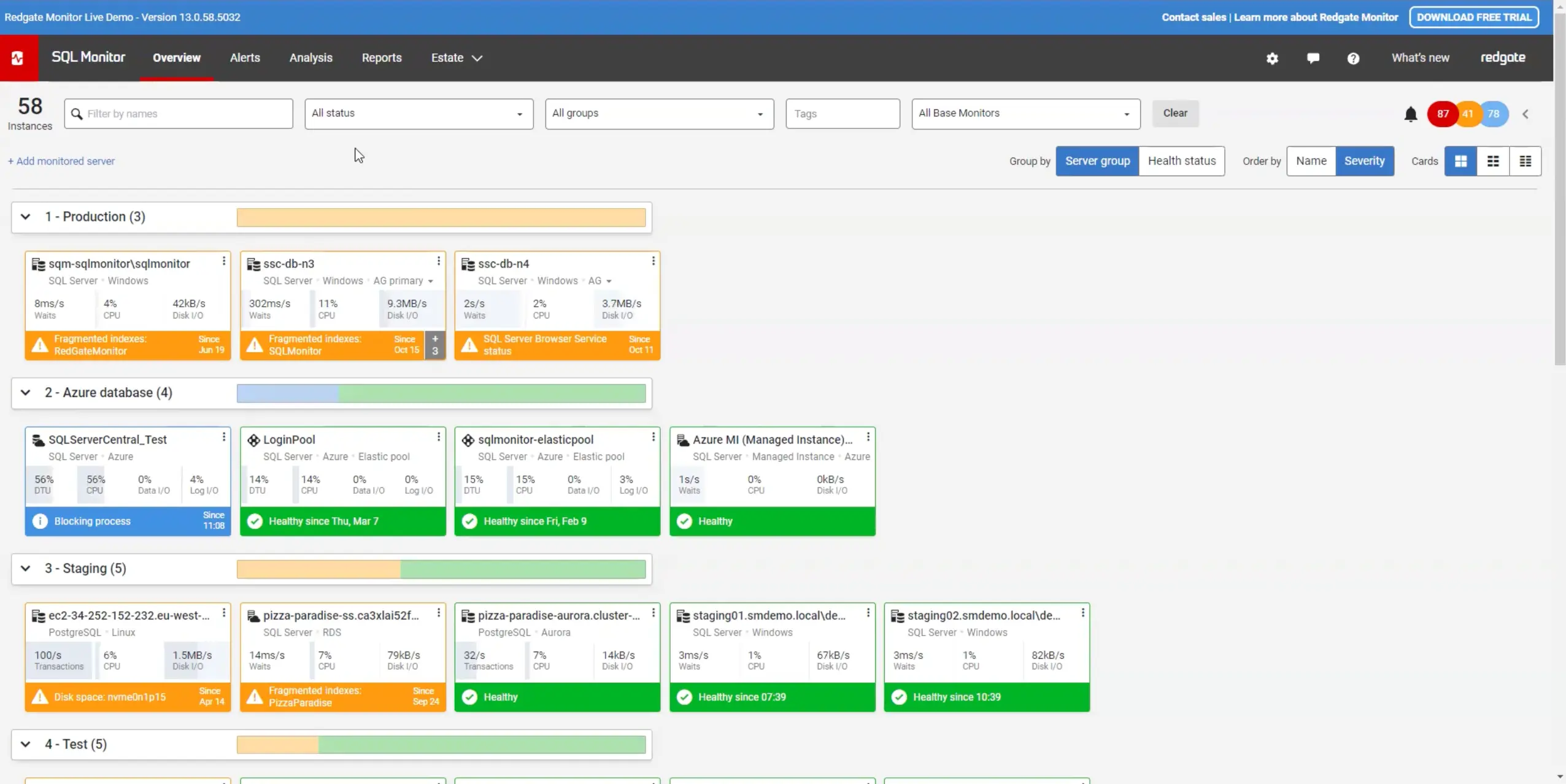Collapse the 1 - Production group

(26, 217)
